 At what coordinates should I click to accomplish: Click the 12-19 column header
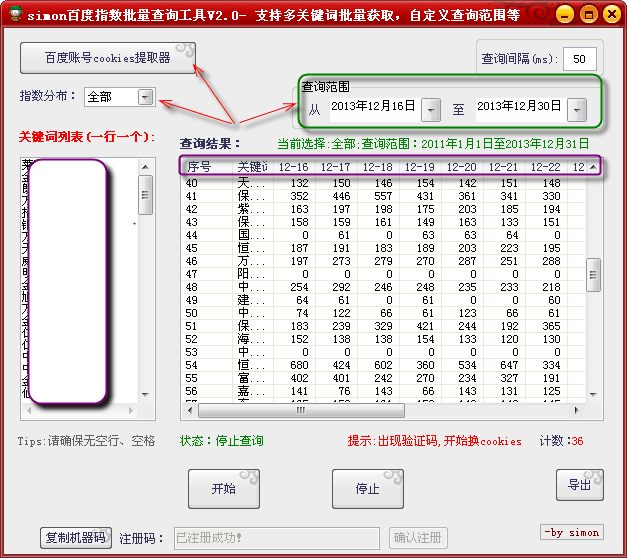(x=420, y=166)
